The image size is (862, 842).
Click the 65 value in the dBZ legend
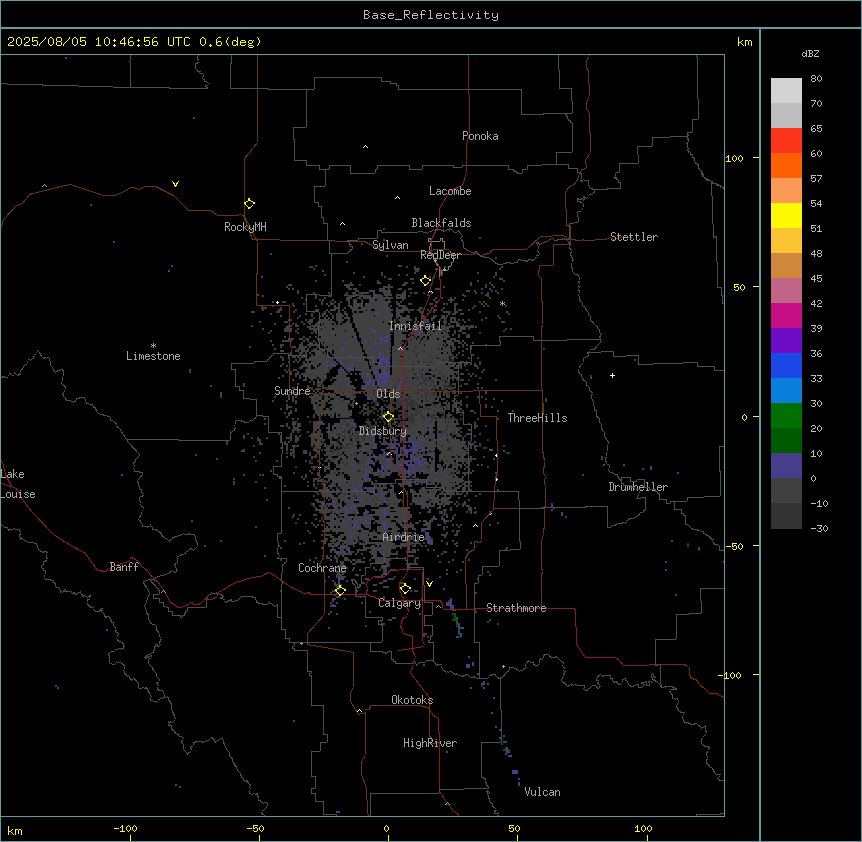[816, 129]
